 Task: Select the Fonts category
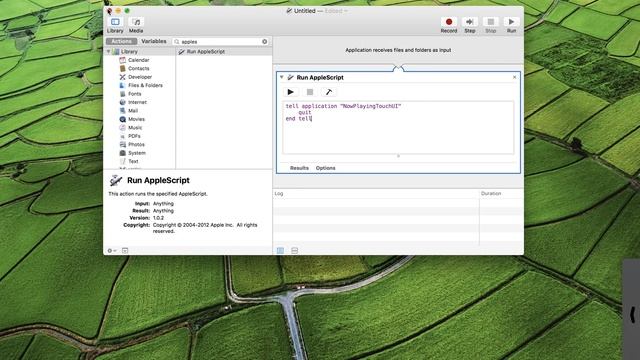(x=134, y=94)
